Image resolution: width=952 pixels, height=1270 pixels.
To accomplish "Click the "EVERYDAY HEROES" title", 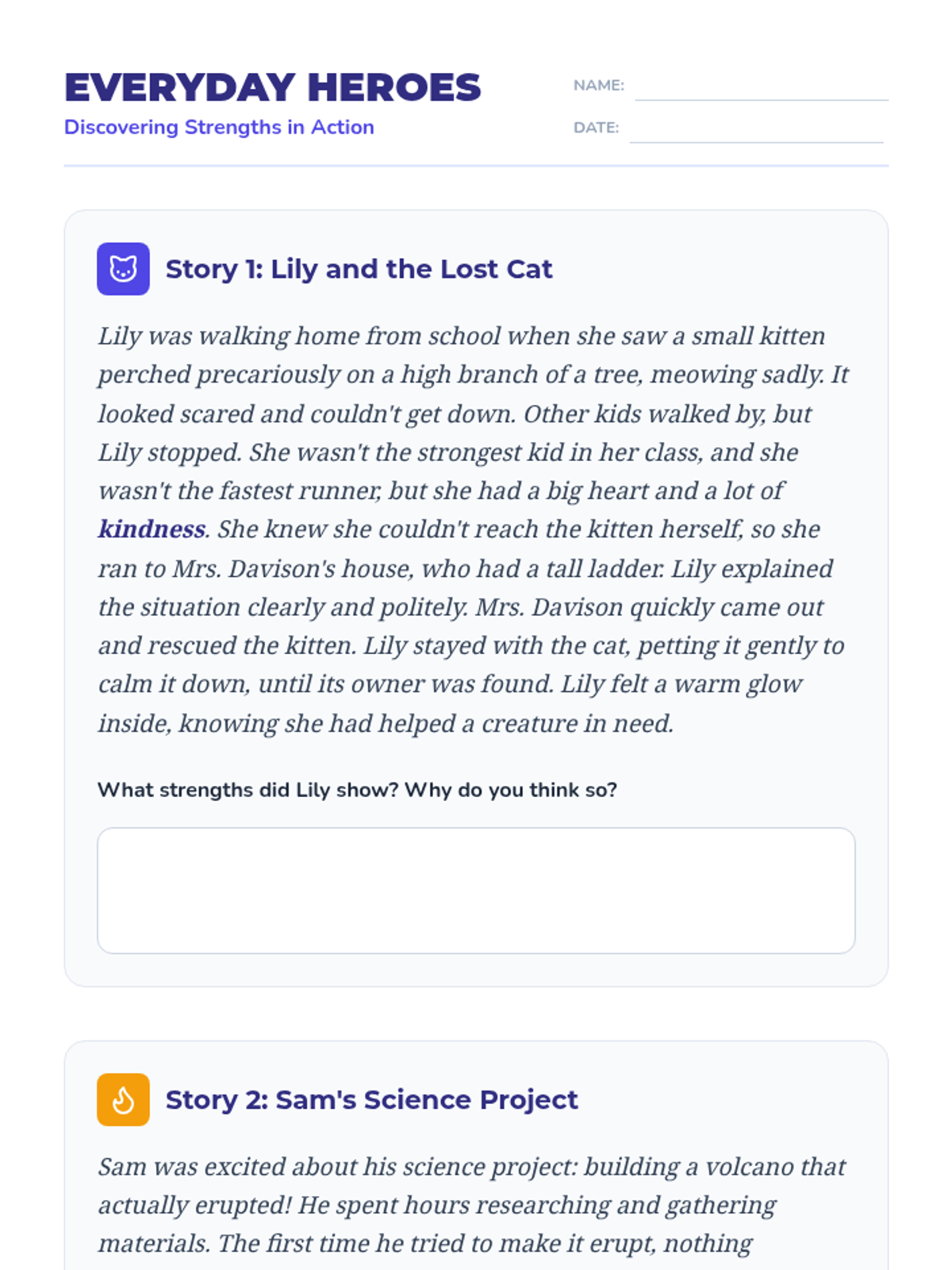I will 272,87.
